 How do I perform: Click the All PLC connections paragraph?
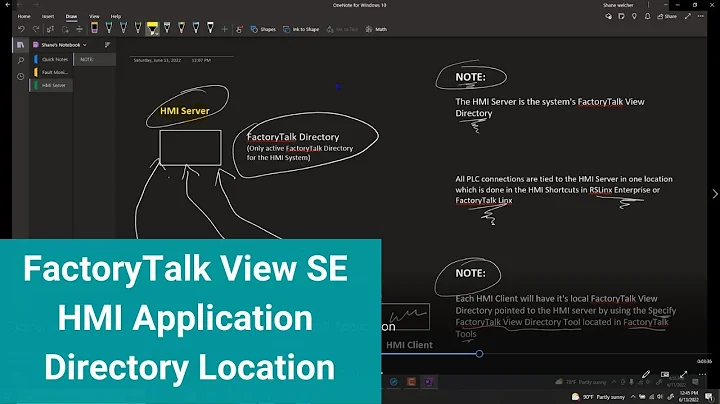tap(564, 190)
